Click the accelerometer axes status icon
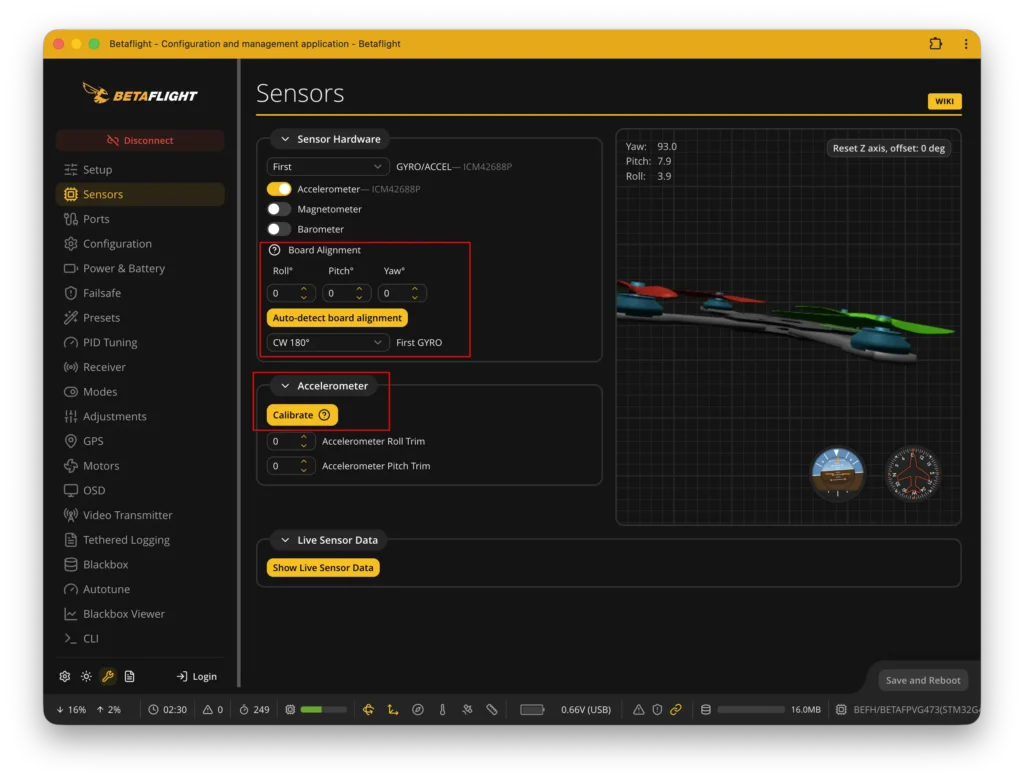The height and width of the screenshot is (782, 1024). pos(393,710)
